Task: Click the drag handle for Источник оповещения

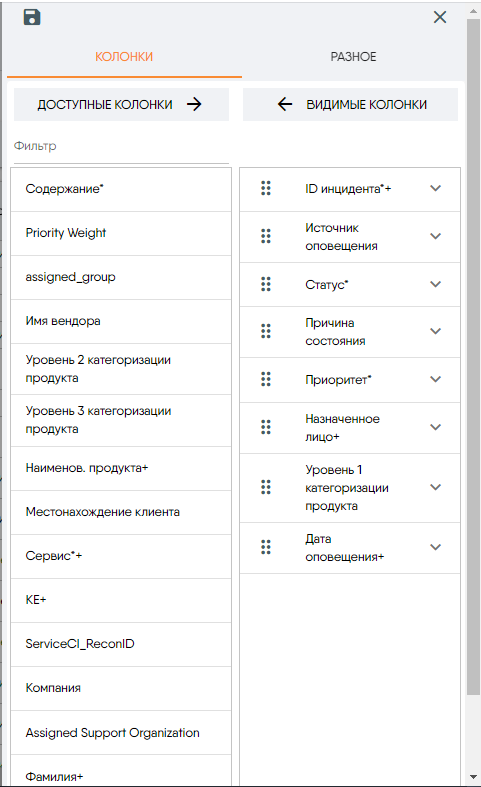Action: [x=266, y=236]
